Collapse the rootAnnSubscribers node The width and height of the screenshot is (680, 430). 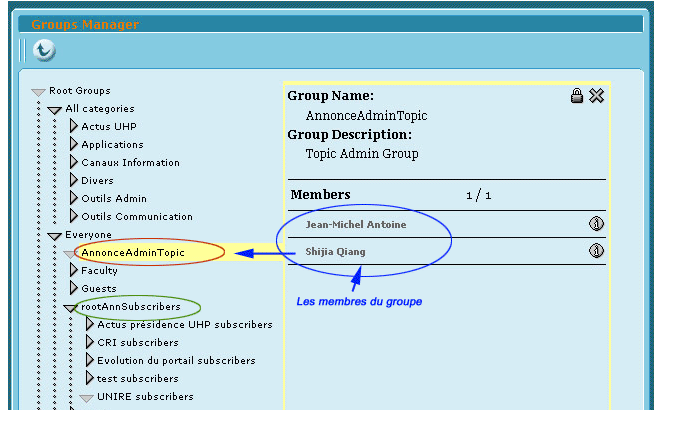click(x=70, y=307)
